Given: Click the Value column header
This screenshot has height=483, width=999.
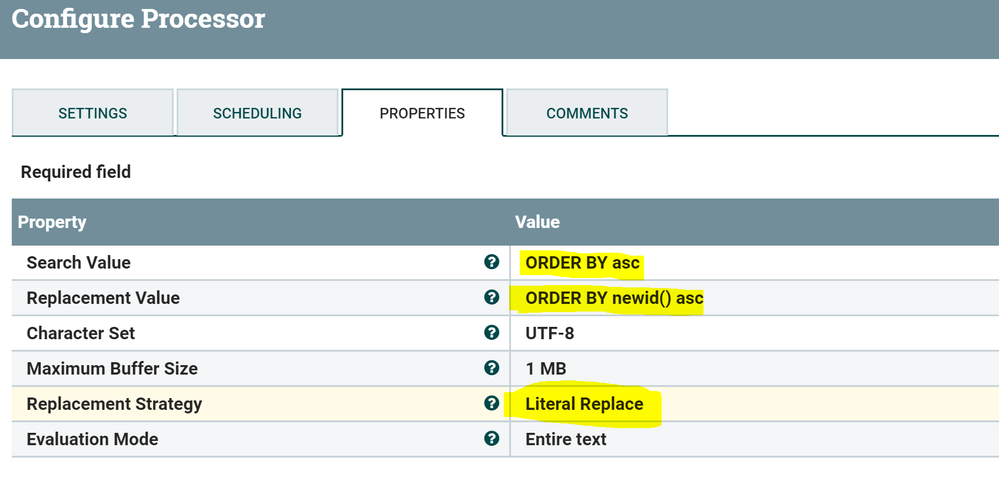Looking at the screenshot, I should (537, 222).
